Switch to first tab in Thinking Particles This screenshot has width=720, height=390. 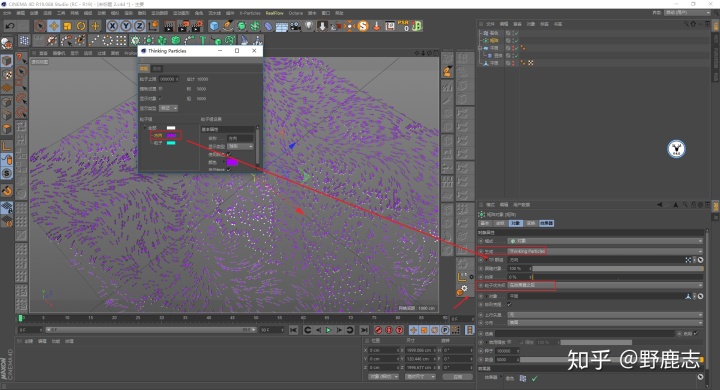coord(144,68)
